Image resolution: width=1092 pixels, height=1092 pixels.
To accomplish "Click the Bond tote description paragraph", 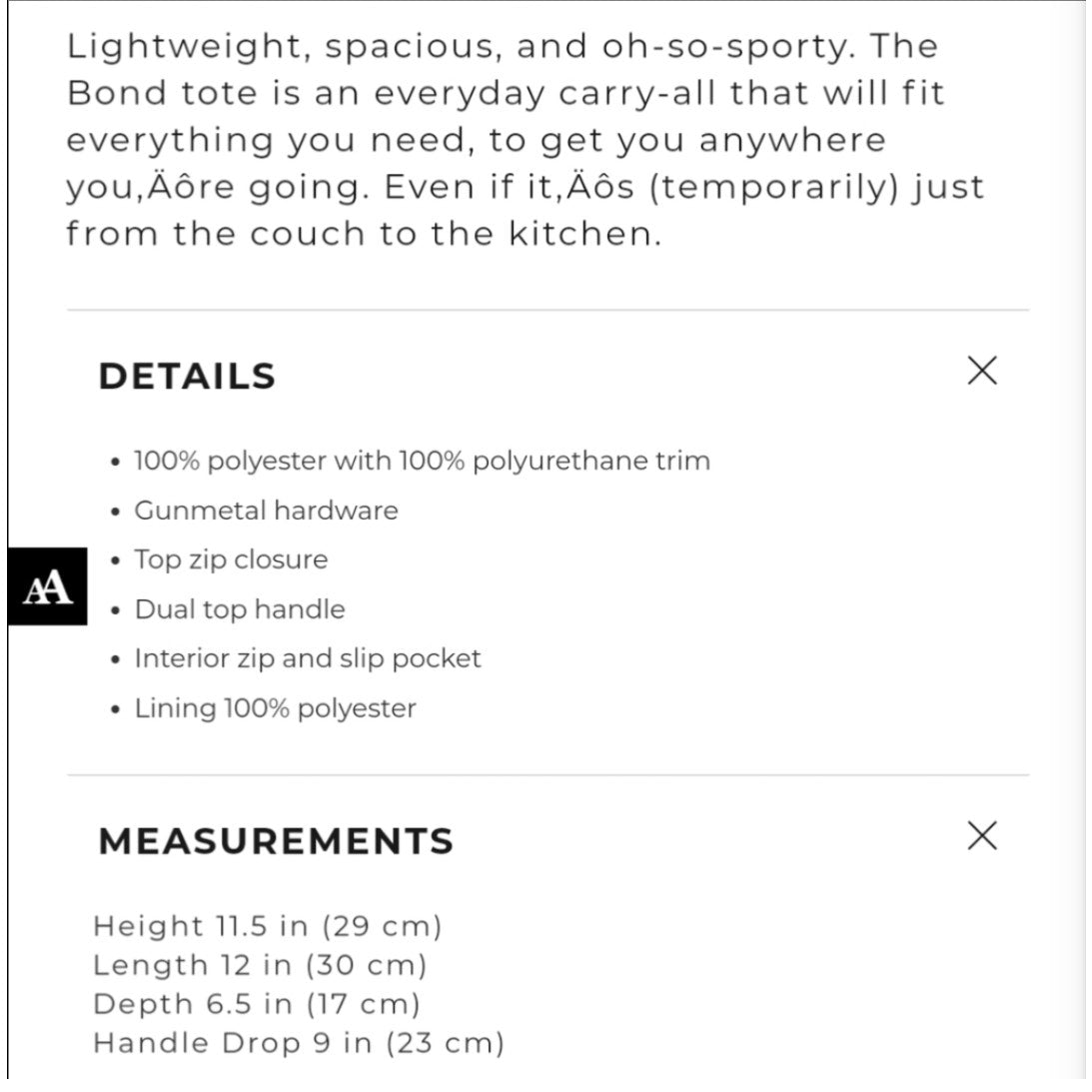I will (x=526, y=139).
